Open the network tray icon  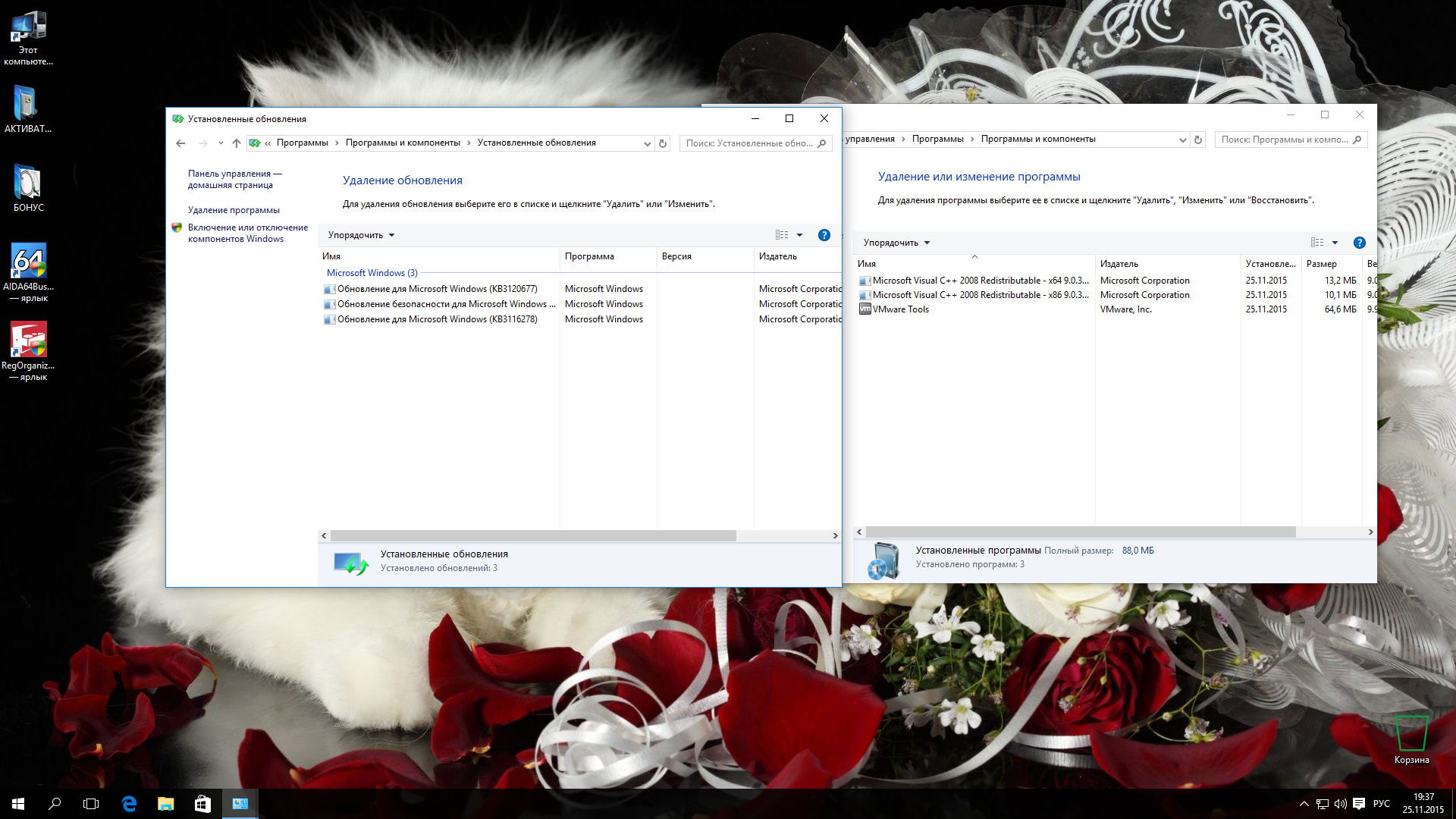point(1322,804)
